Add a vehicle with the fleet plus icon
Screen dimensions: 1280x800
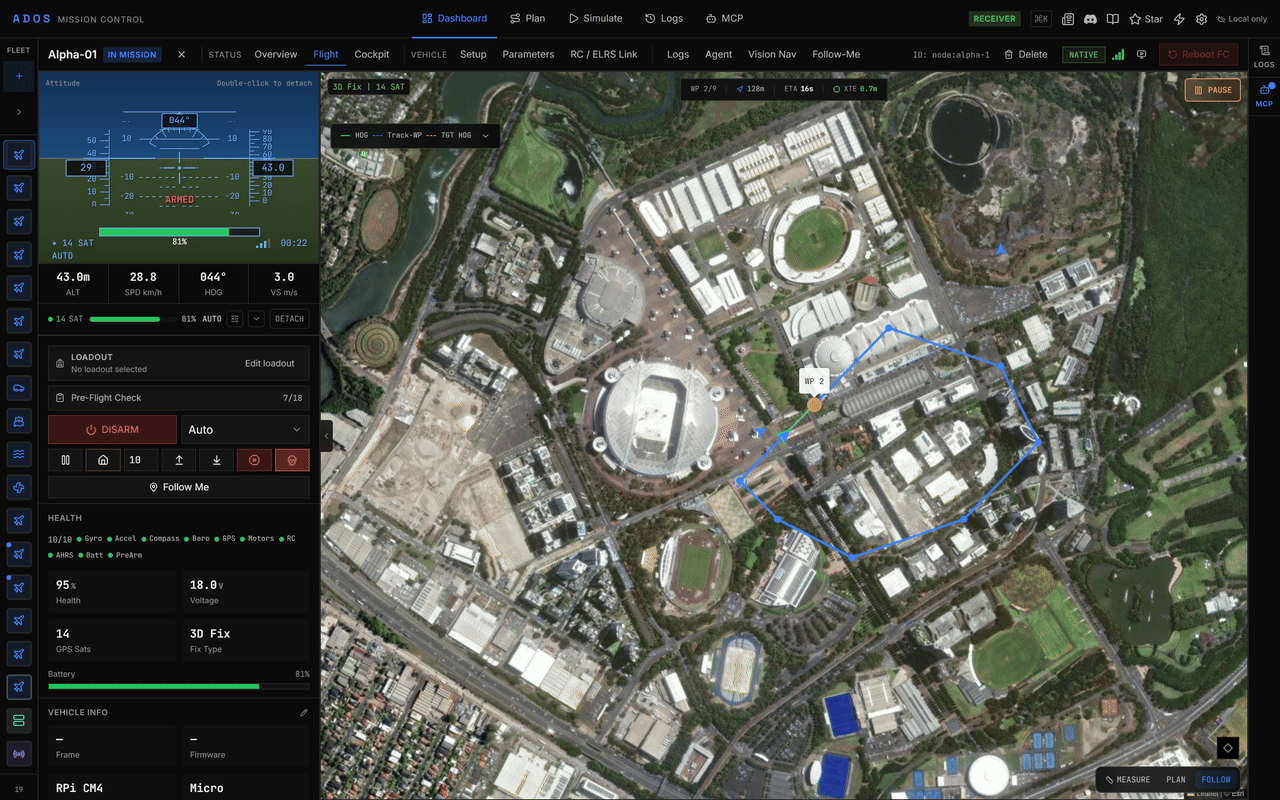tap(19, 76)
